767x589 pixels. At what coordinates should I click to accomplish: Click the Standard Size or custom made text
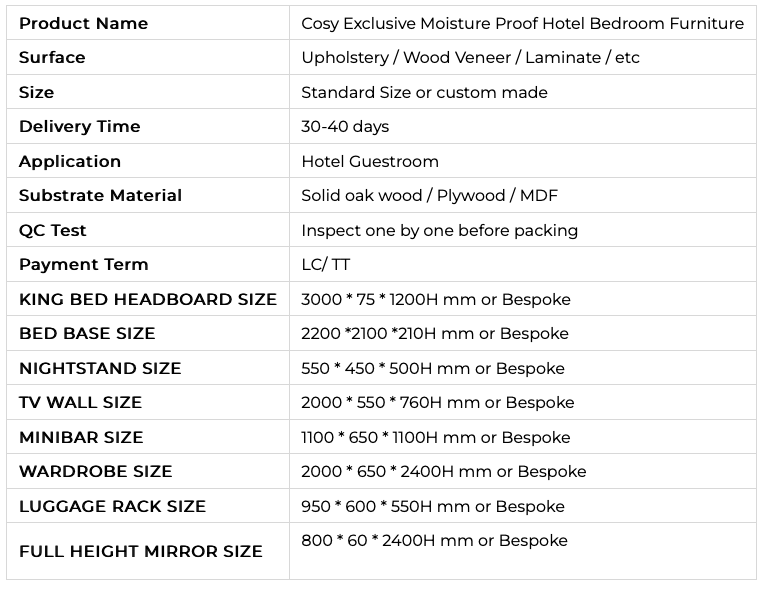click(424, 92)
